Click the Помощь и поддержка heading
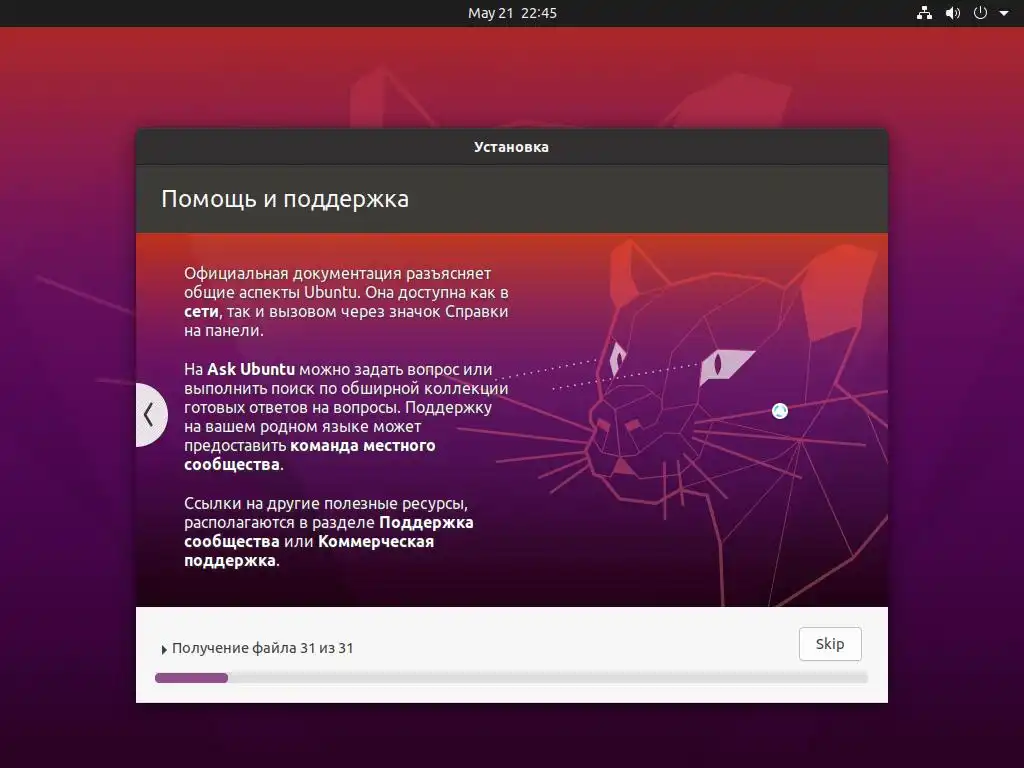 point(285,199)
